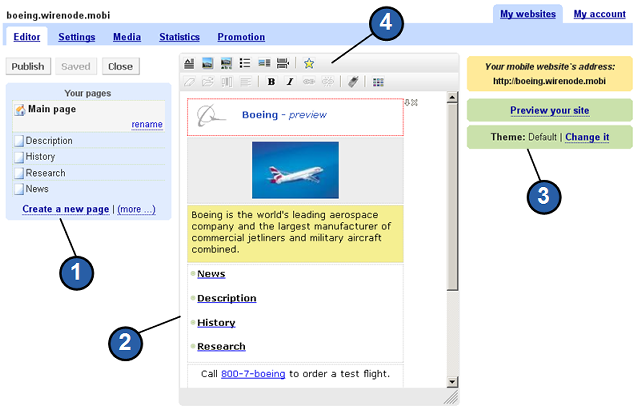638x414 pixels.
Task: Open the Statistics tab
Action: coord(179,37)
